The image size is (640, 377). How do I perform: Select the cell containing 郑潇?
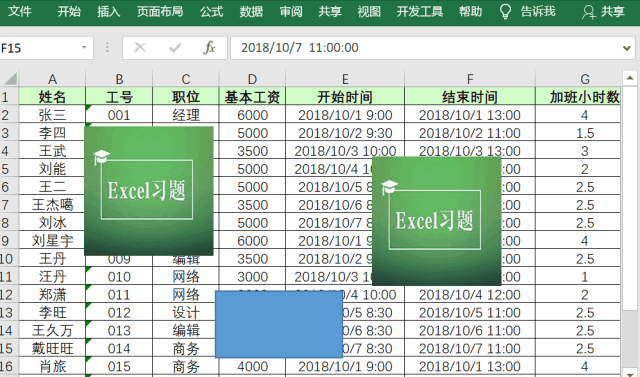(52, 294)
